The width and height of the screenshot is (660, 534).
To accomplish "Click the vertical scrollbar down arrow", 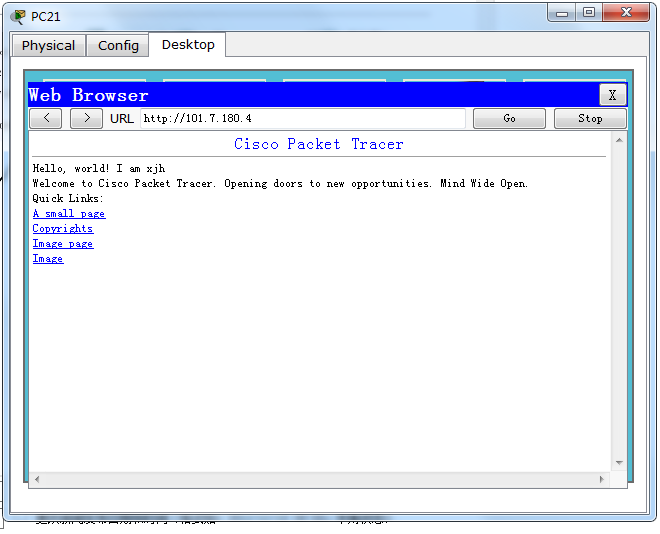I will click(x=619, y=462).
